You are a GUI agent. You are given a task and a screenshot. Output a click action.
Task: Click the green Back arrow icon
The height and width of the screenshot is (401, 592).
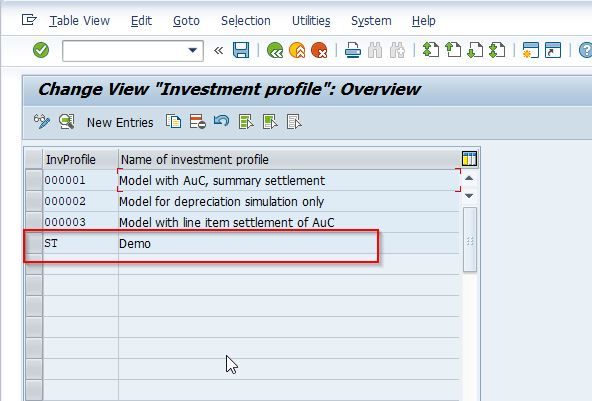(275, 50)
